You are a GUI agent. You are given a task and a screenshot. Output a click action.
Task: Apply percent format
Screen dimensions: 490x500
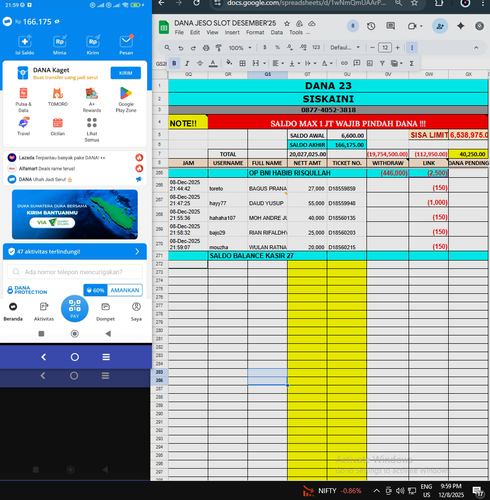pos(277,47)
